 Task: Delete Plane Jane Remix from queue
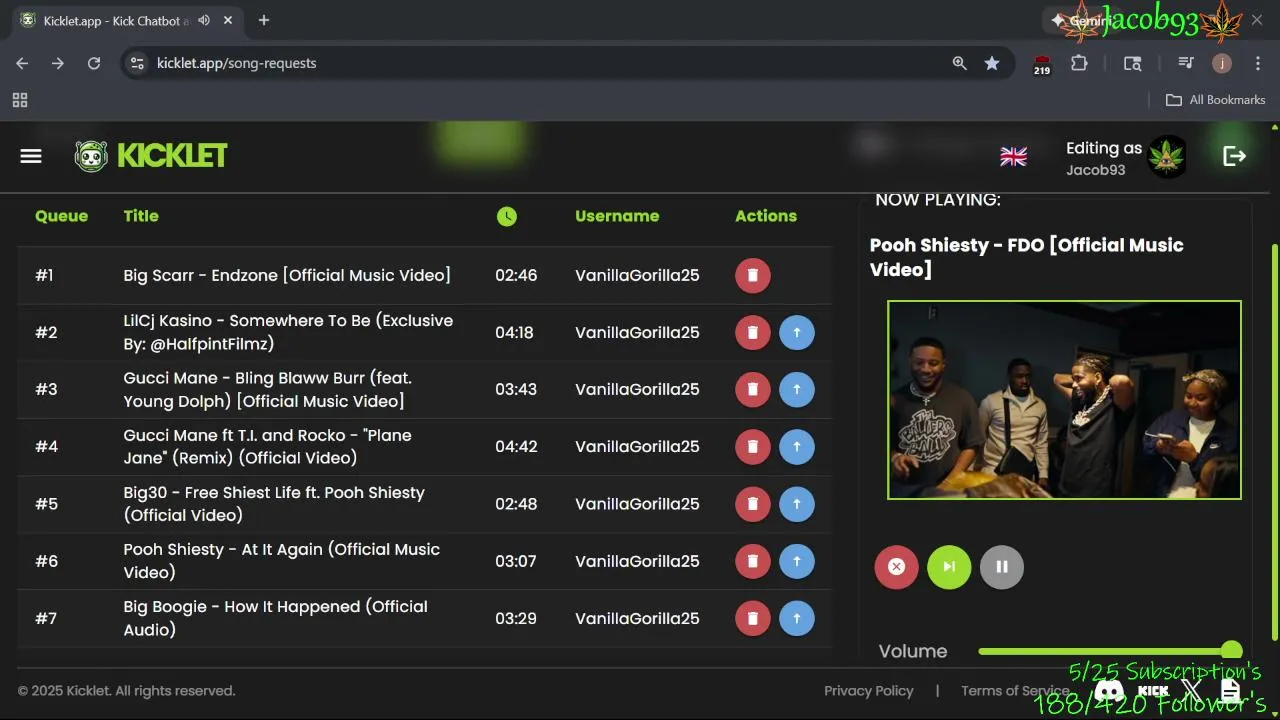753,446
